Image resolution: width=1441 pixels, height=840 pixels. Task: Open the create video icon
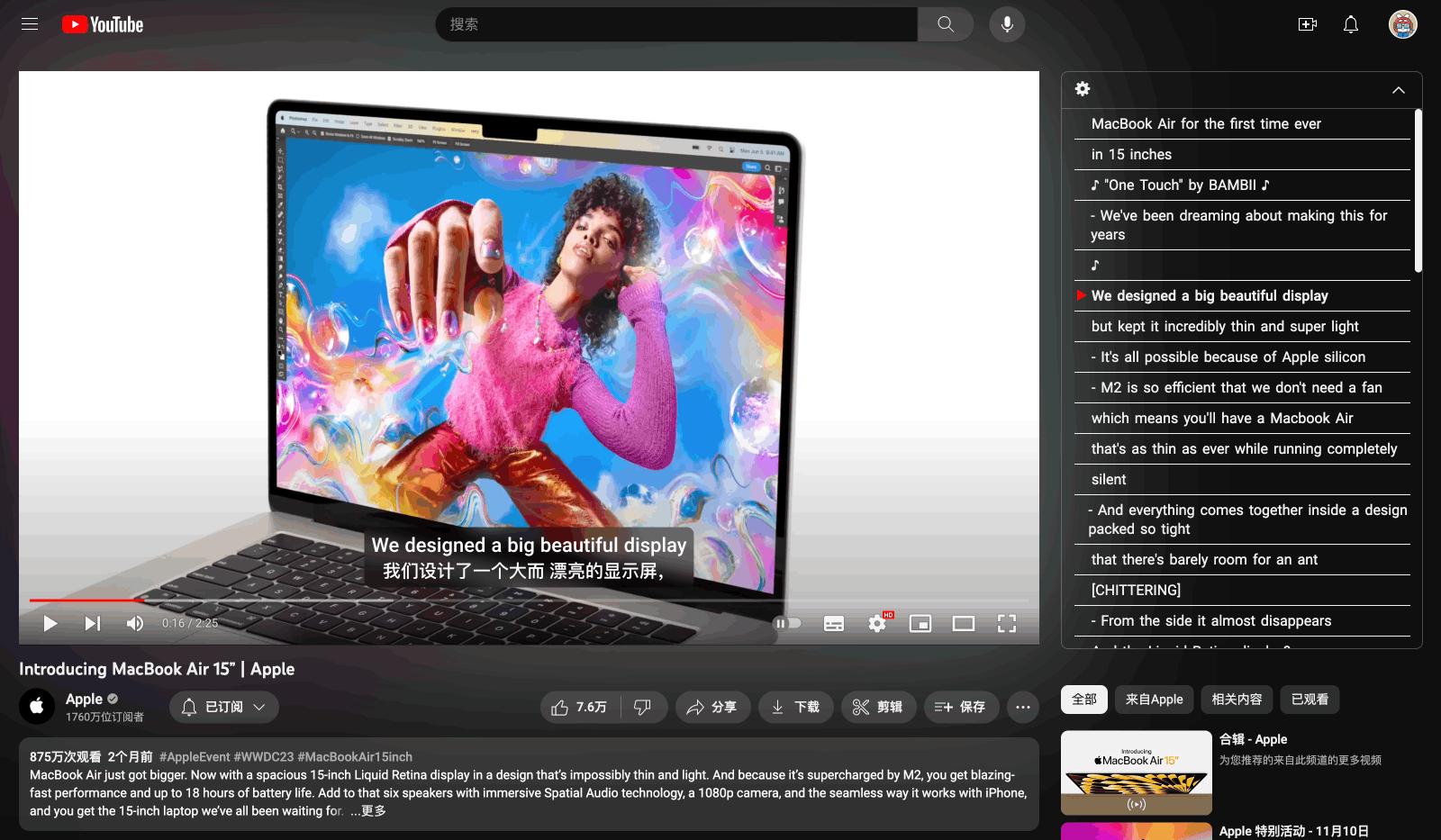pyautogui.click(x=1308, y=24)
